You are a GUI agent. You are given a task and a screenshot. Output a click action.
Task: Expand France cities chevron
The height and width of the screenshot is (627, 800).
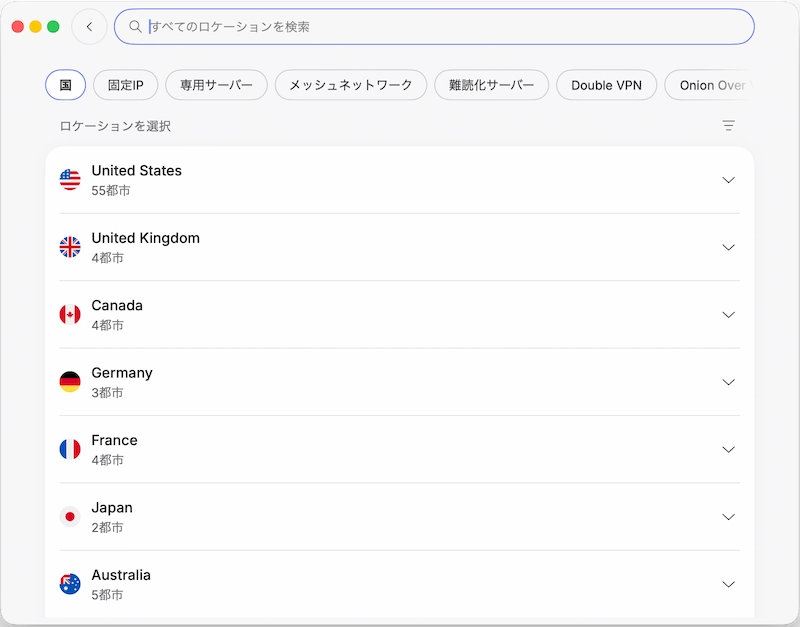[729, 449]
